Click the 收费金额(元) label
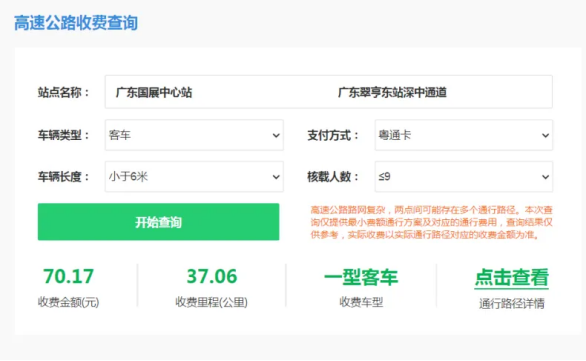 click(68, 302)
